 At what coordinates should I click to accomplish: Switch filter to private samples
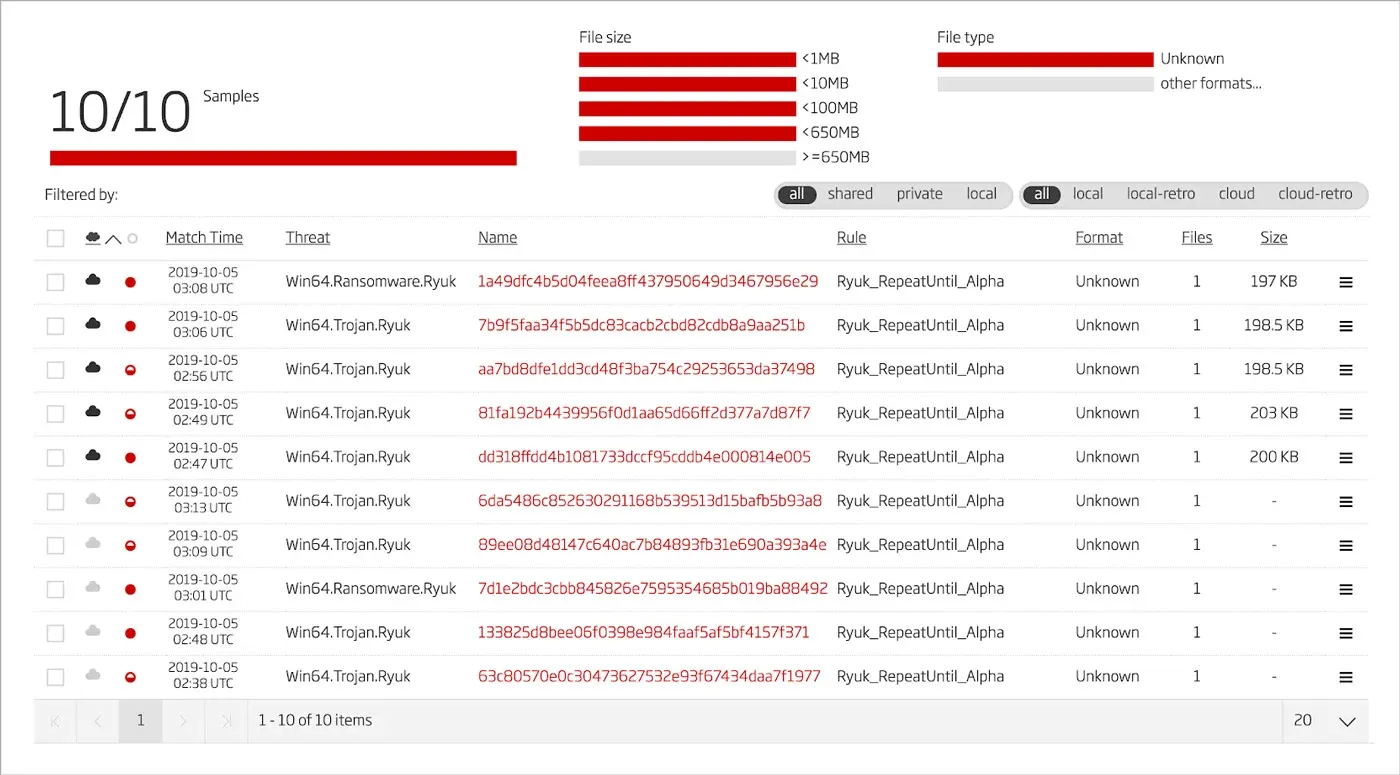click(919, 194)
